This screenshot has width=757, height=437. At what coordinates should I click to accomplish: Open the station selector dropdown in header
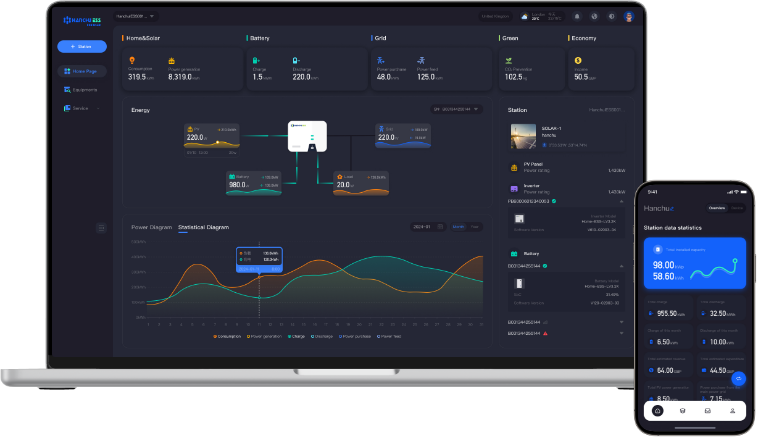coord(136,17)
